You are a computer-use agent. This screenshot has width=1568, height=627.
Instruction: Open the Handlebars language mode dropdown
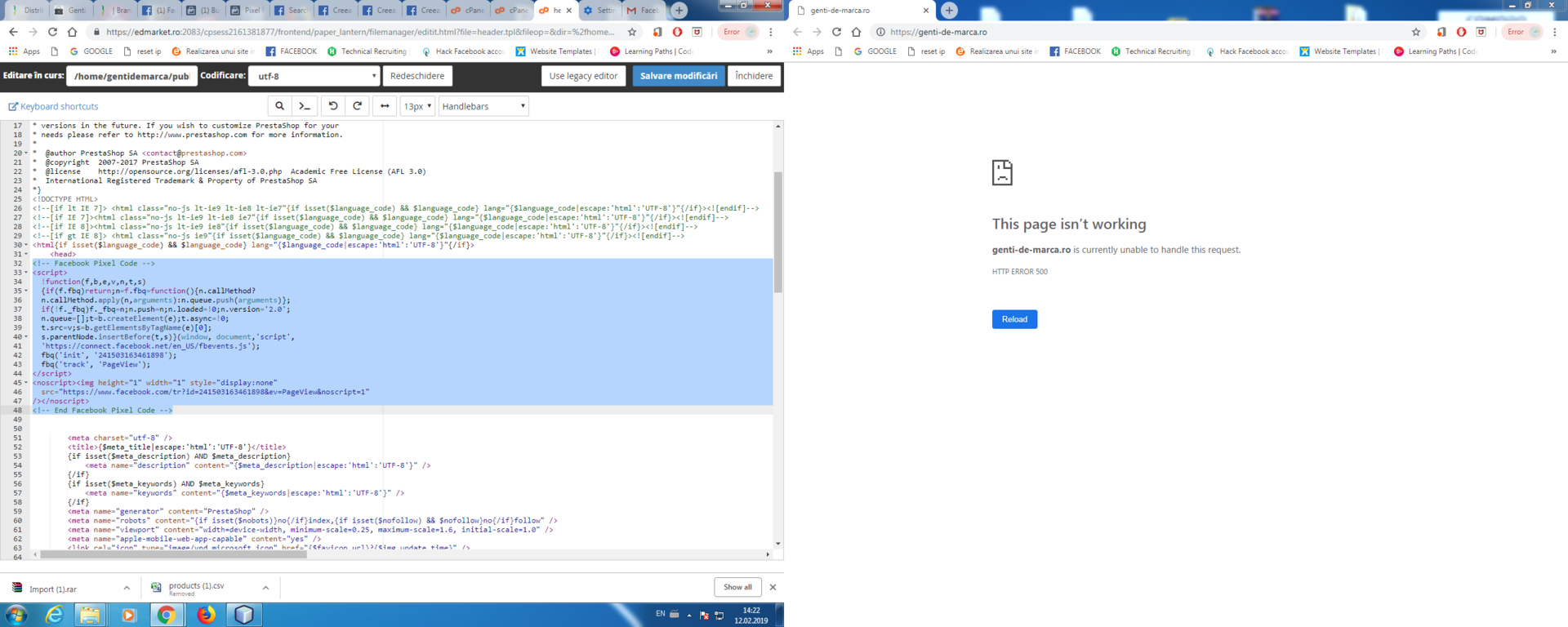point(483,106)
